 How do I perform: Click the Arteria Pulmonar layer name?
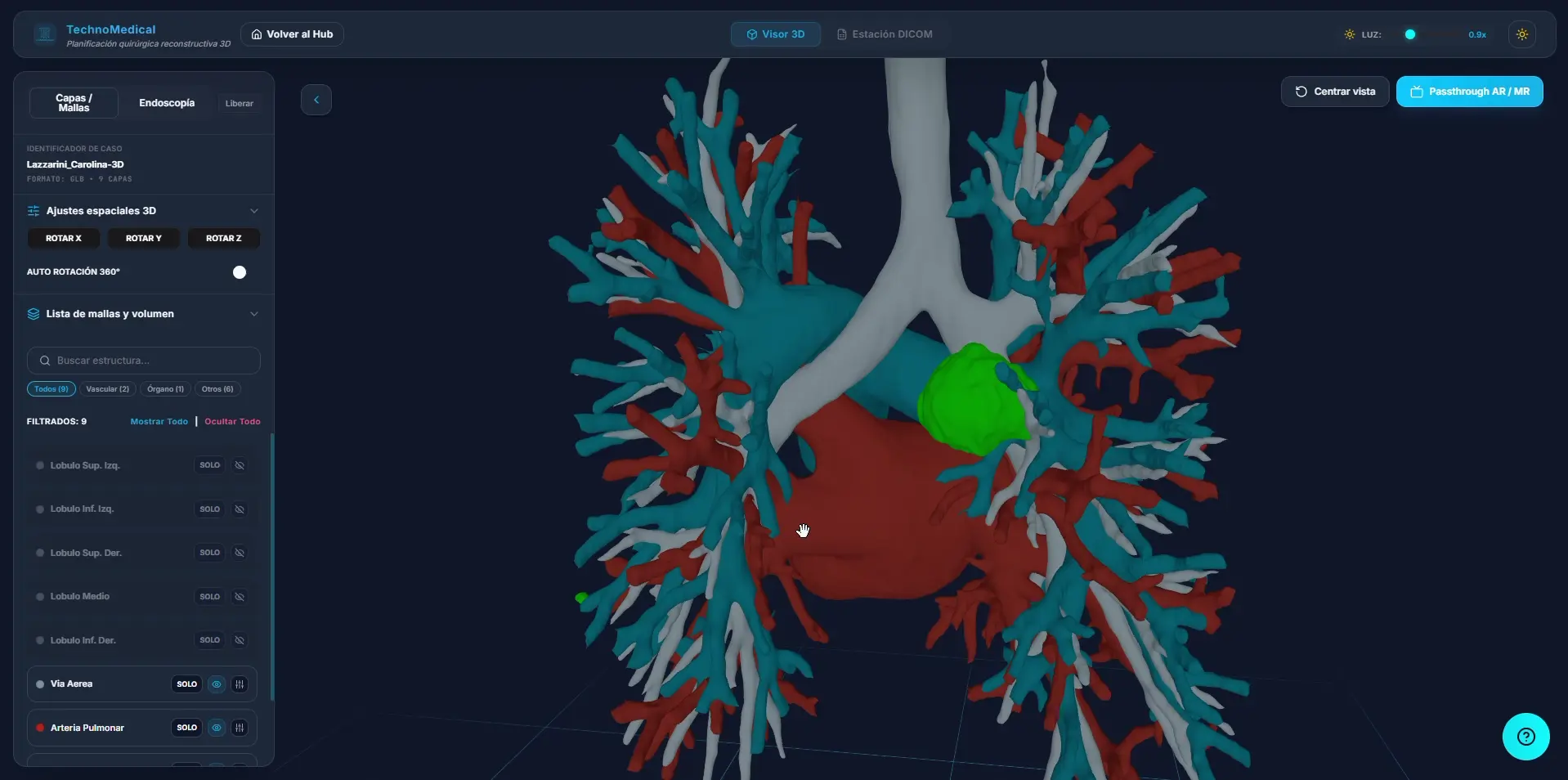tap(87, 728)
